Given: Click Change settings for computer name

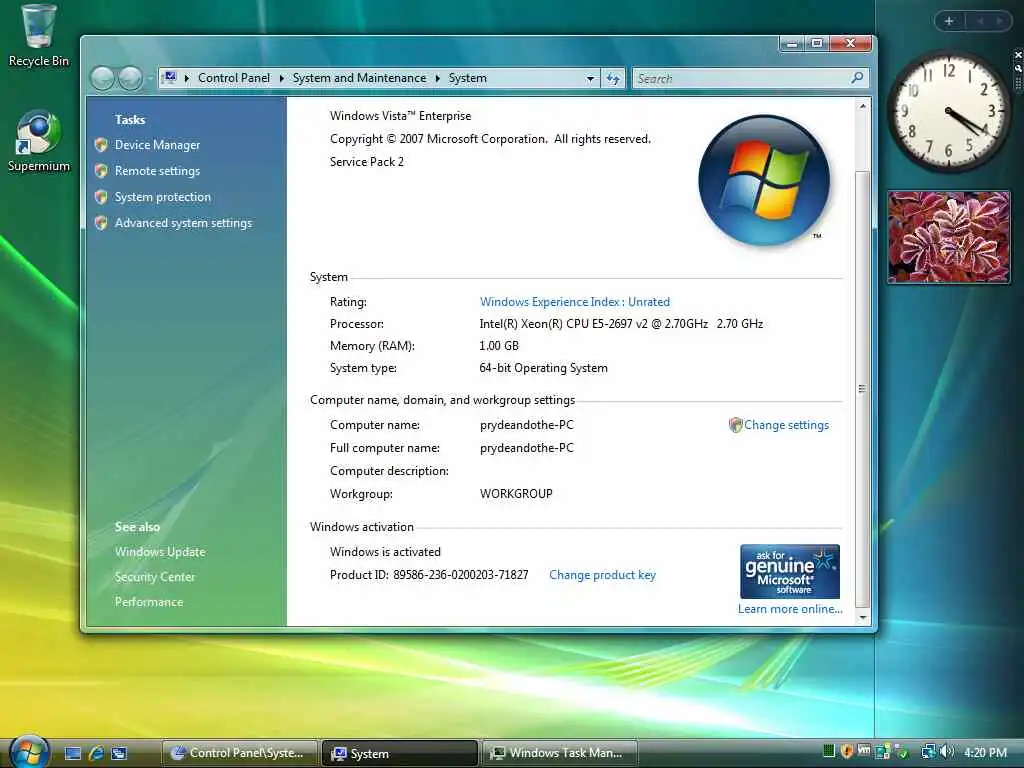Looking at the screenshot, I should click(x=786, y=425).
